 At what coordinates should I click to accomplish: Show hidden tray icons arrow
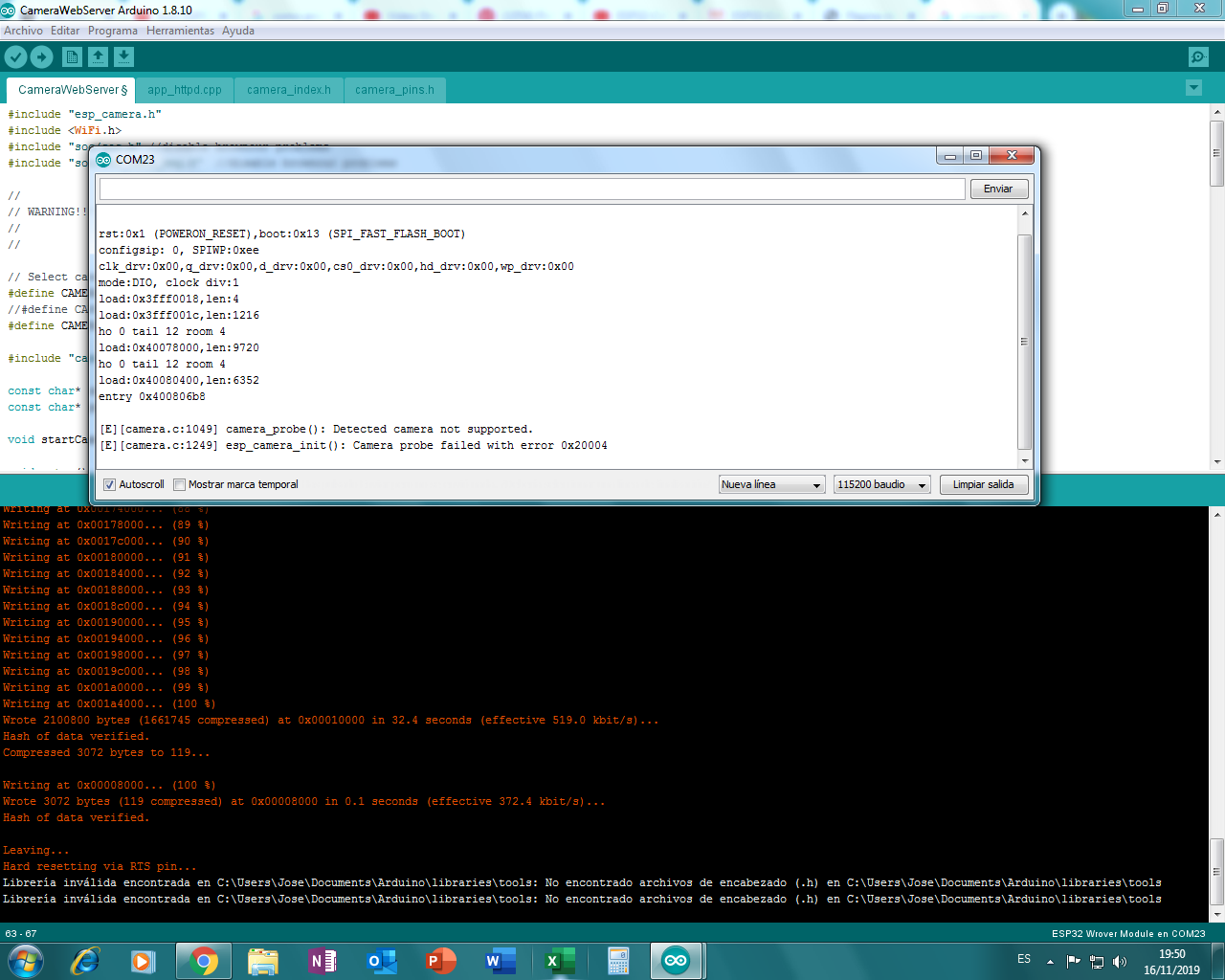click(x=1051, y=961)
